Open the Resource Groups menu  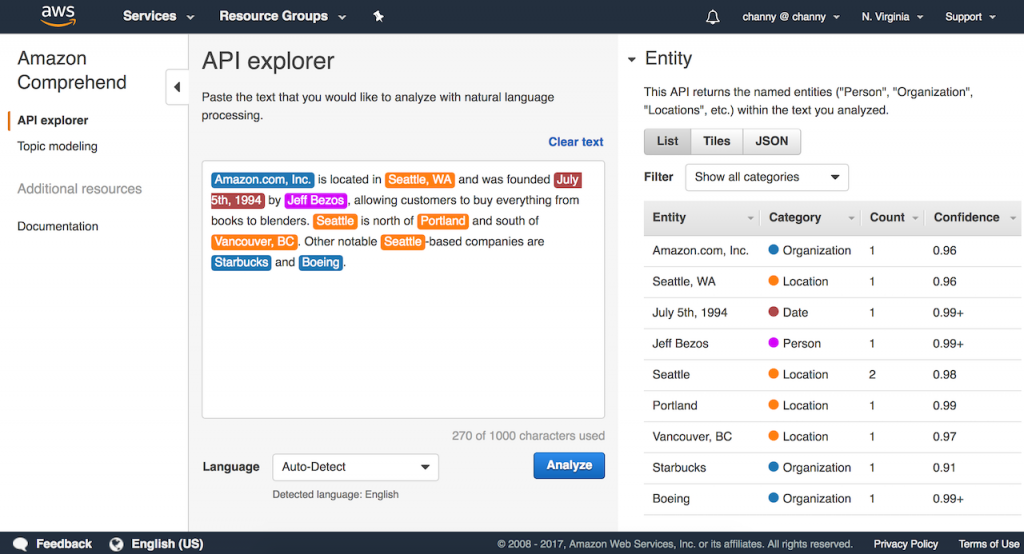coord(282,16)
